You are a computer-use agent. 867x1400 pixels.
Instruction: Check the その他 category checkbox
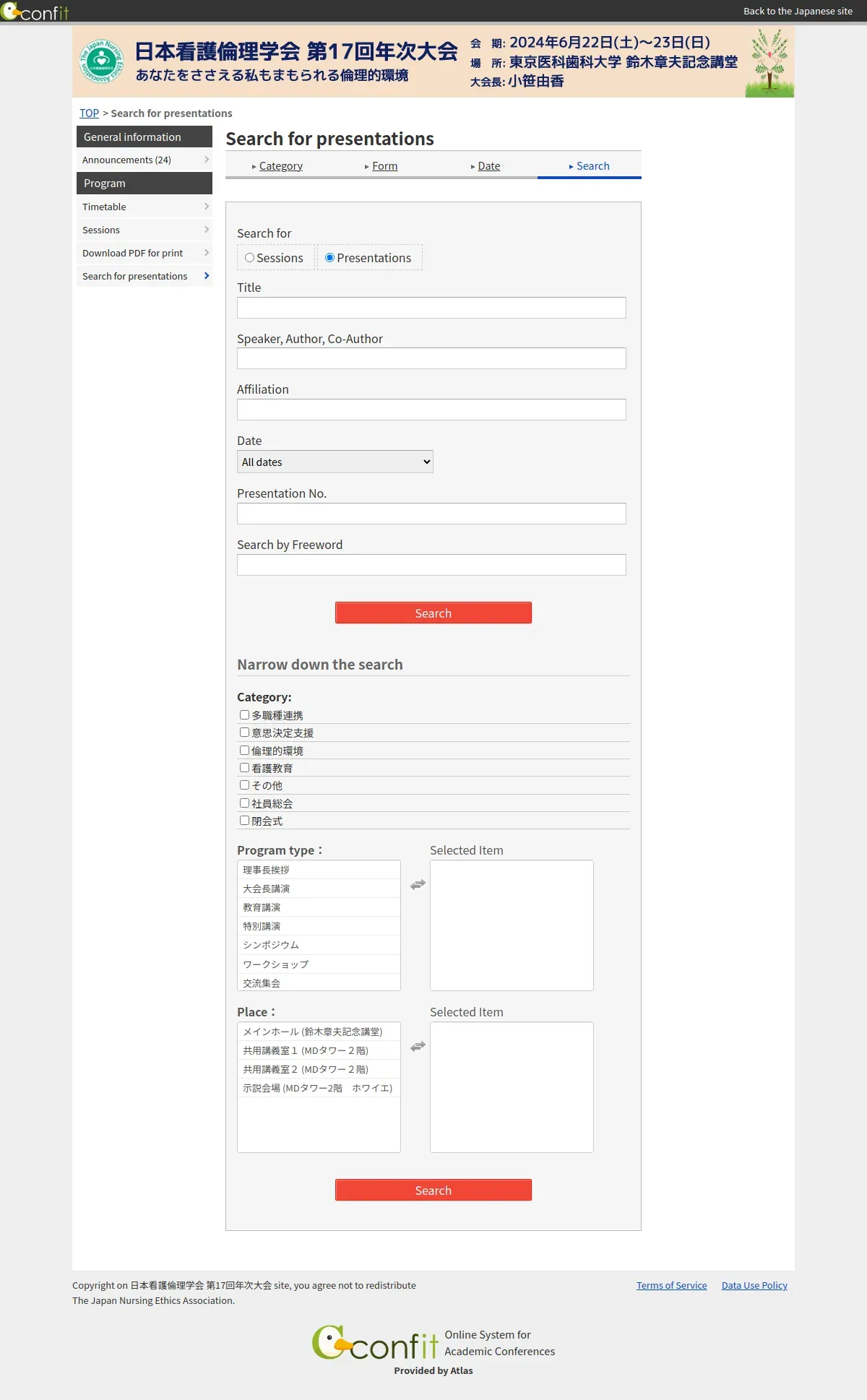point(245,785)
